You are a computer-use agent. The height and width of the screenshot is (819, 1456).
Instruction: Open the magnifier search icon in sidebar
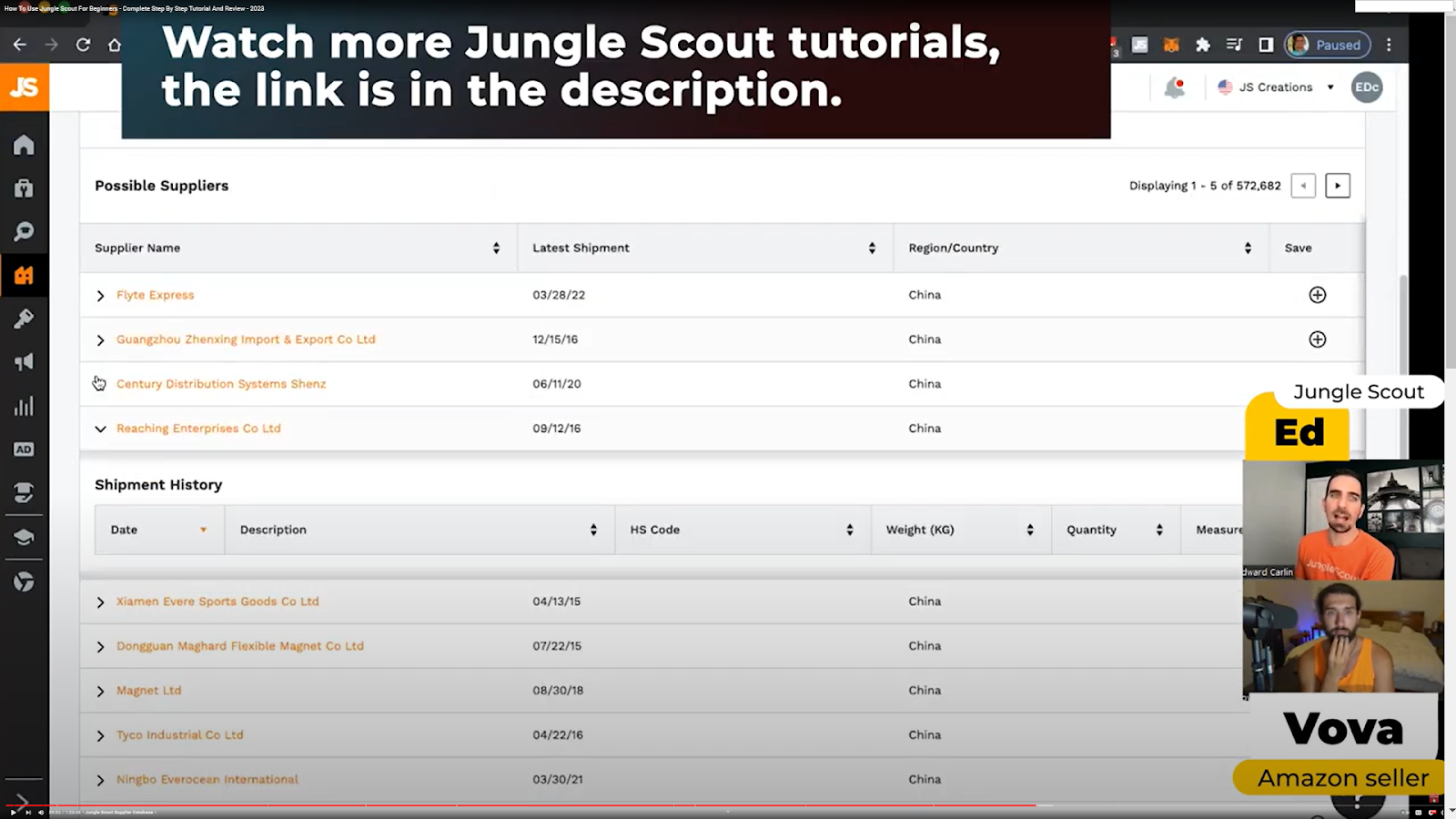24,232
